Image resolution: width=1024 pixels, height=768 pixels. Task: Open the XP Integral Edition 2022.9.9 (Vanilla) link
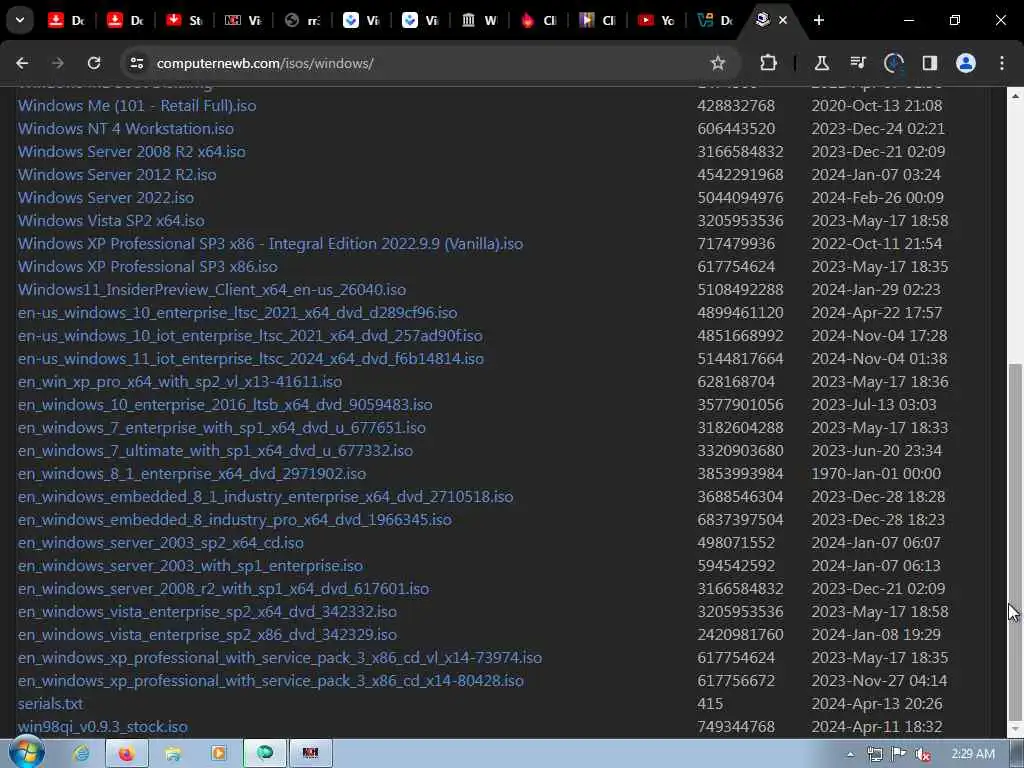tap(270, 244)
